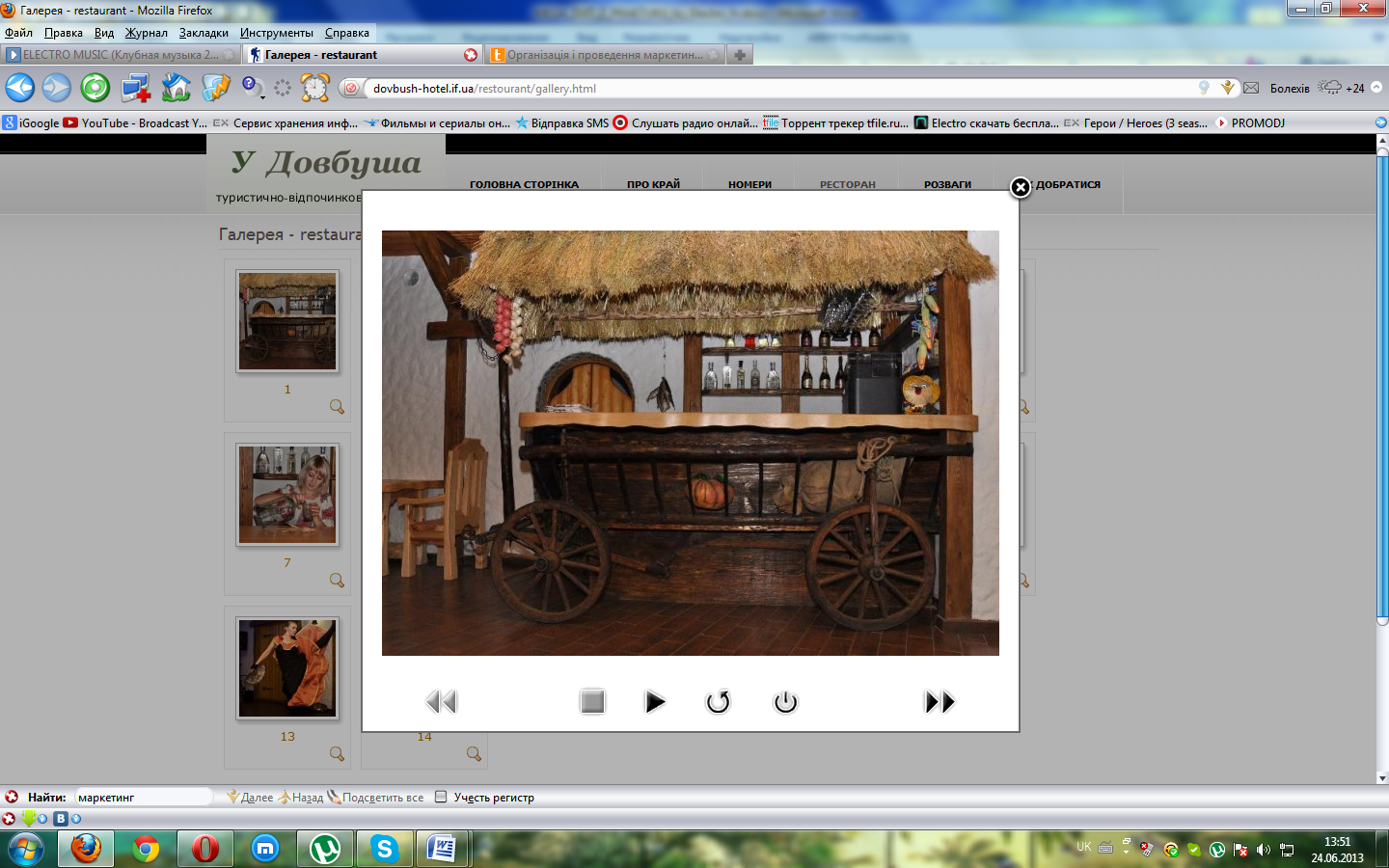Click the address bar URL field
The height and width of the screenshot is (868, 1389).
(781, 88)
